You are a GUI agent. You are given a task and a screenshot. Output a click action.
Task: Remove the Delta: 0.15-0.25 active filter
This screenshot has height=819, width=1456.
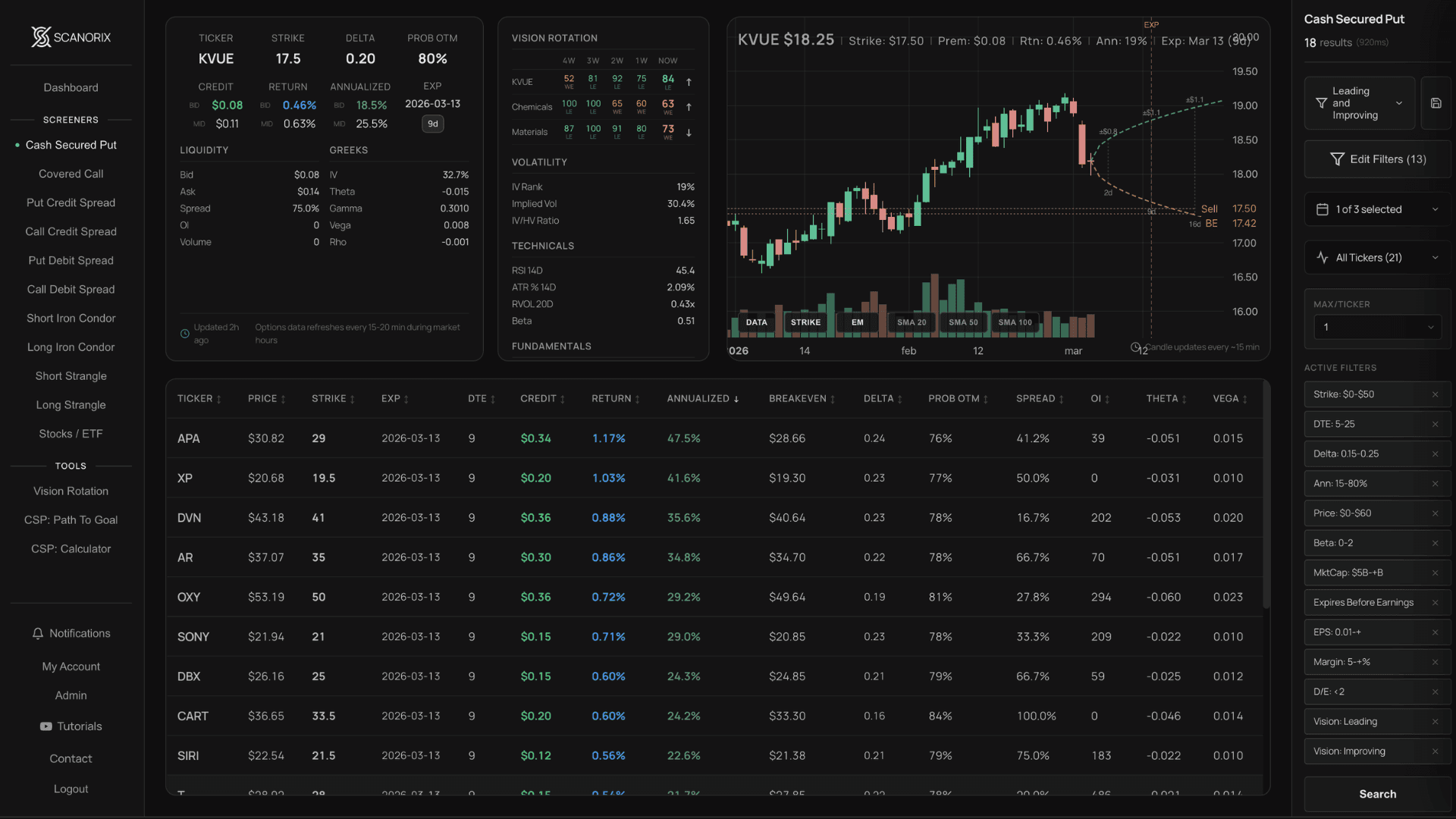coord(1436,453)
